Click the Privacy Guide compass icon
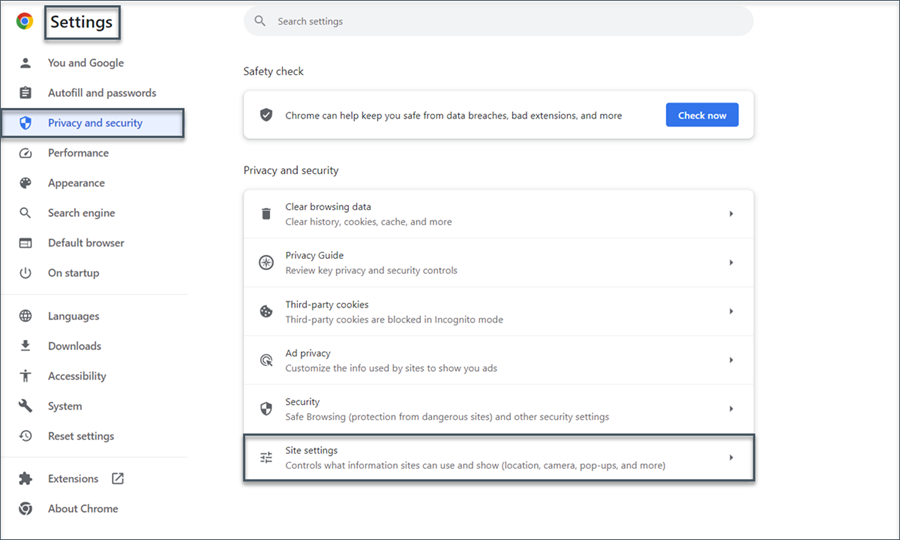Image resolution: width=900 pixels, height=540 pixels. [x=266, y=262]
